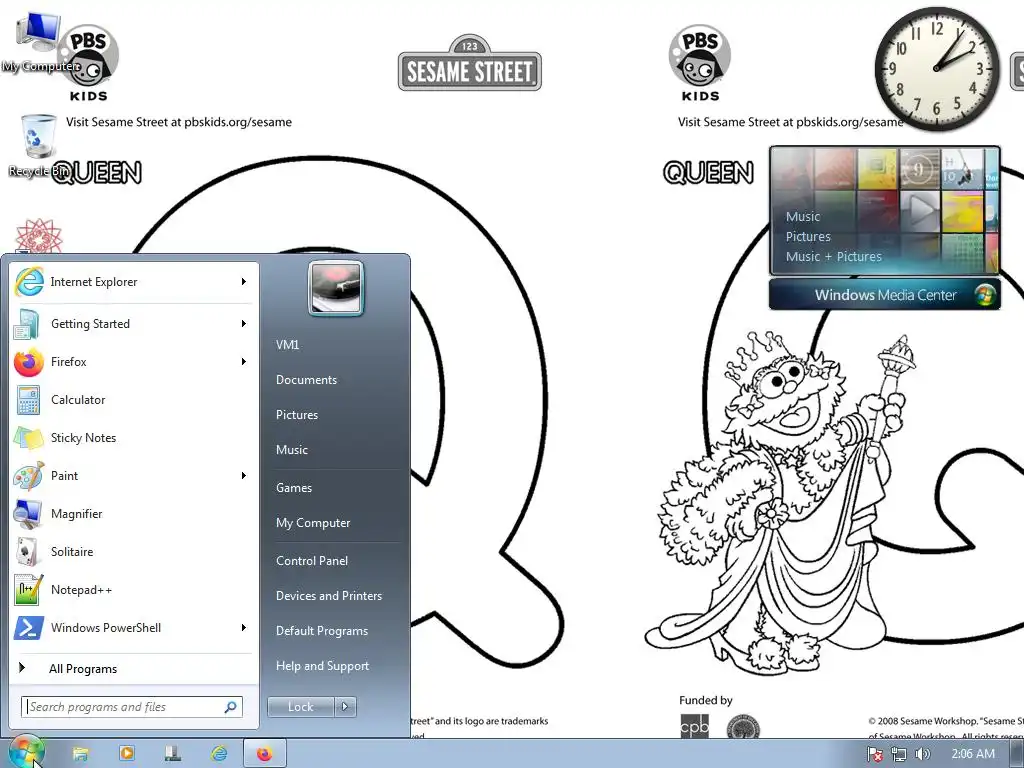Select Pictures in Media Center gadget
Image resolution: width=1024 pixels, height=768 pixels.
click(808, 237)
